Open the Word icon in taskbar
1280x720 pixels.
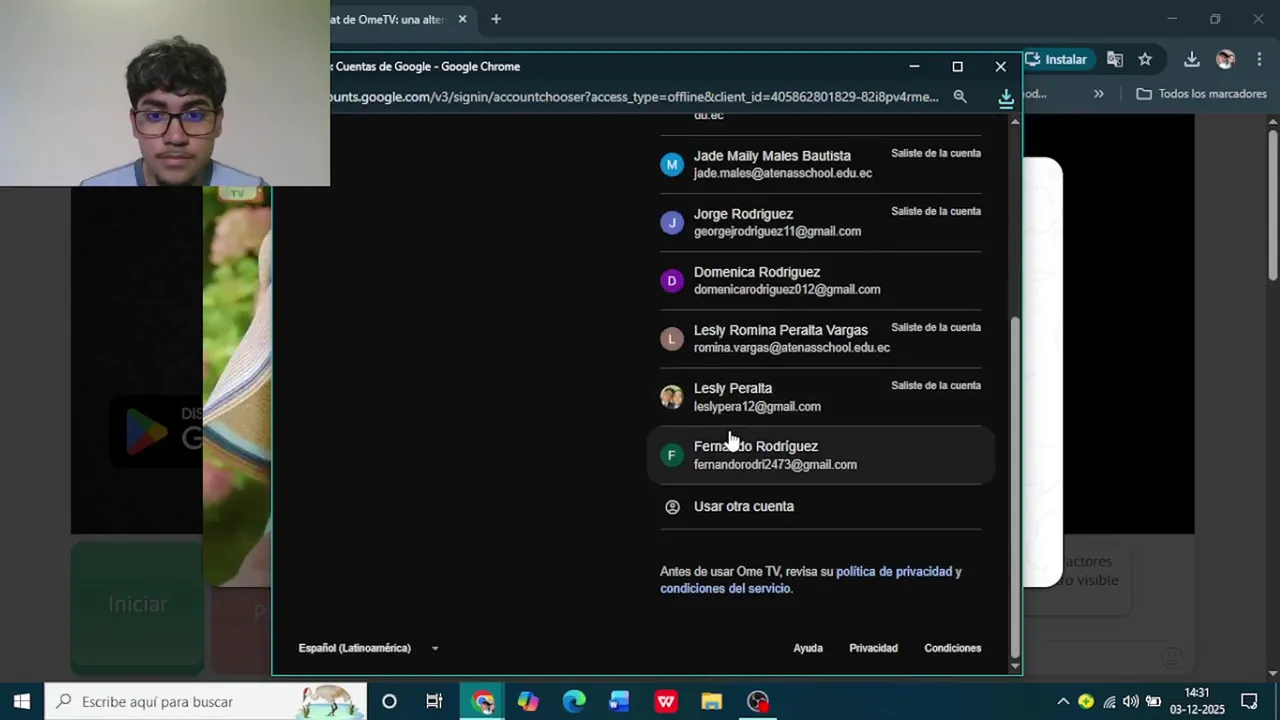[619, 701]
